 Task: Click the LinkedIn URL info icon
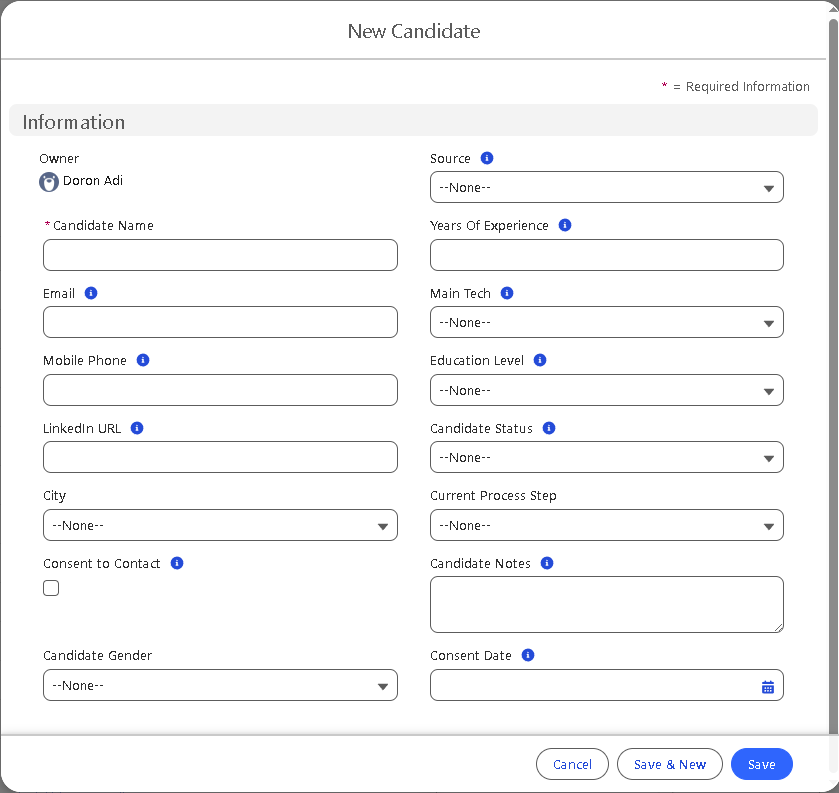point(137,428)
